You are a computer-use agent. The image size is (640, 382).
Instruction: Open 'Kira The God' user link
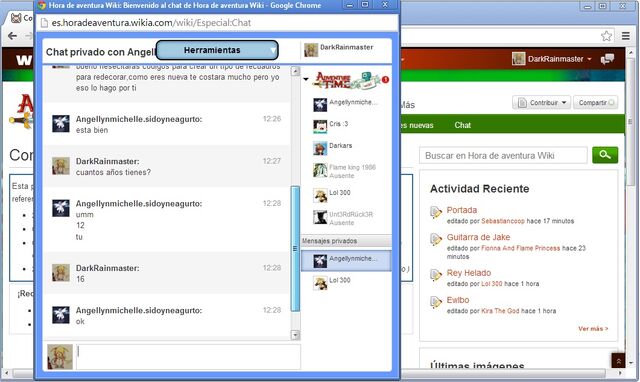tap(500, 311)
